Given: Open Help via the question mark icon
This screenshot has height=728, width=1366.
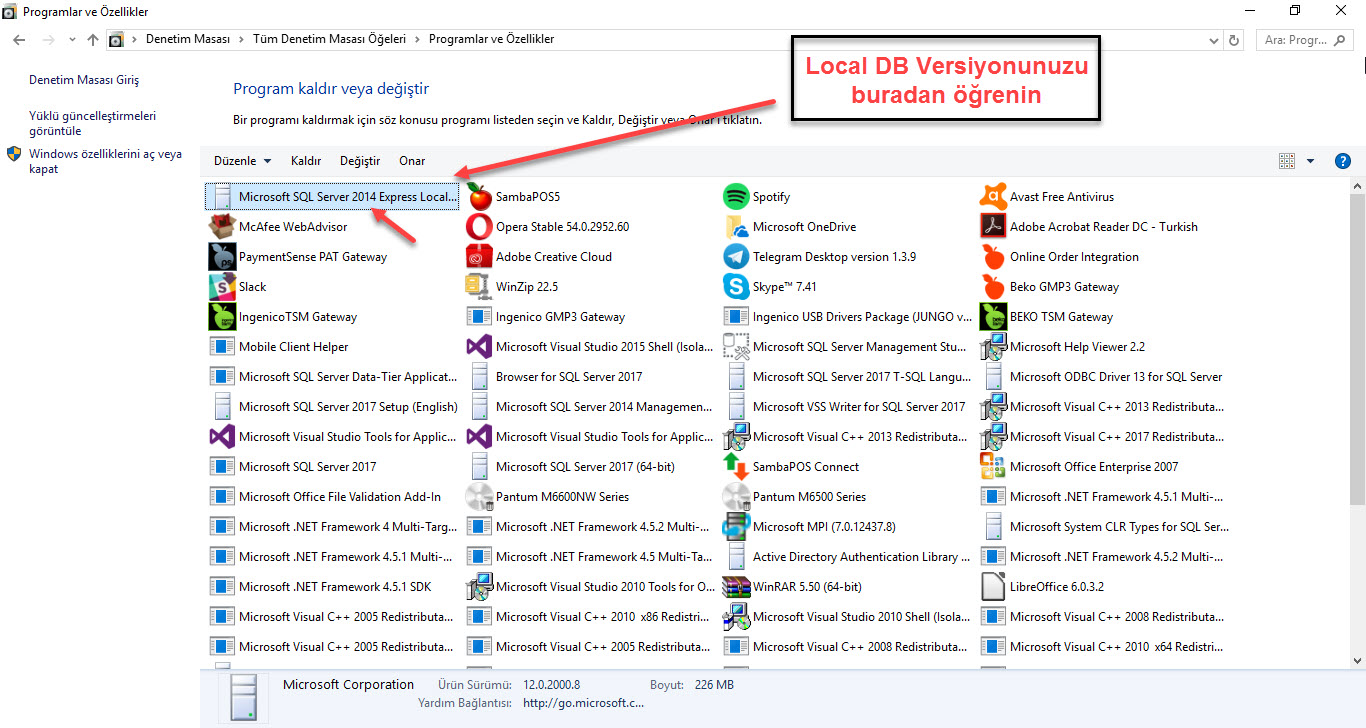Looking at the screenshot, I should click(1342, 160).
